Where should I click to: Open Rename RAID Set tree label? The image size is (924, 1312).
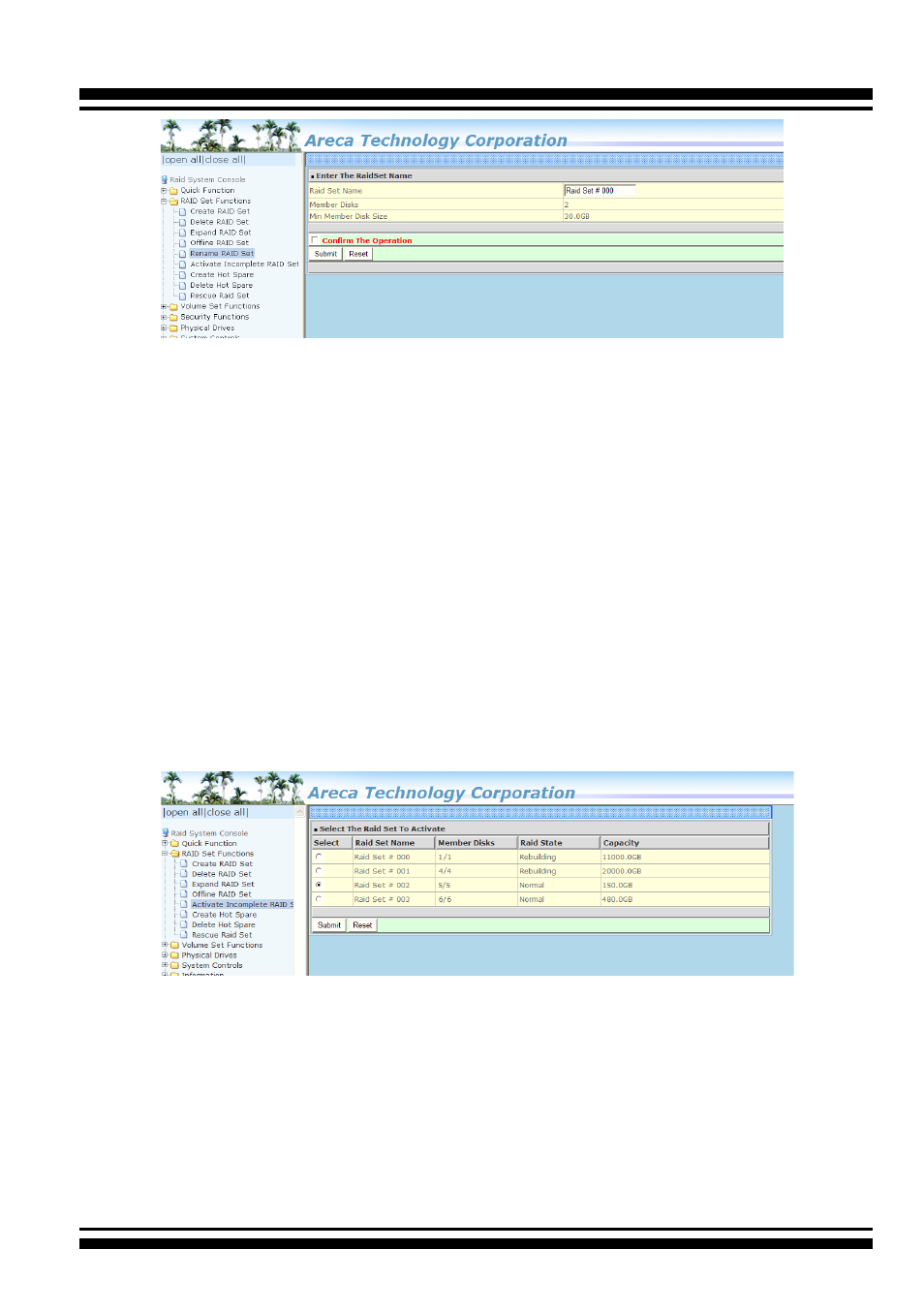[x=222, y=254]
